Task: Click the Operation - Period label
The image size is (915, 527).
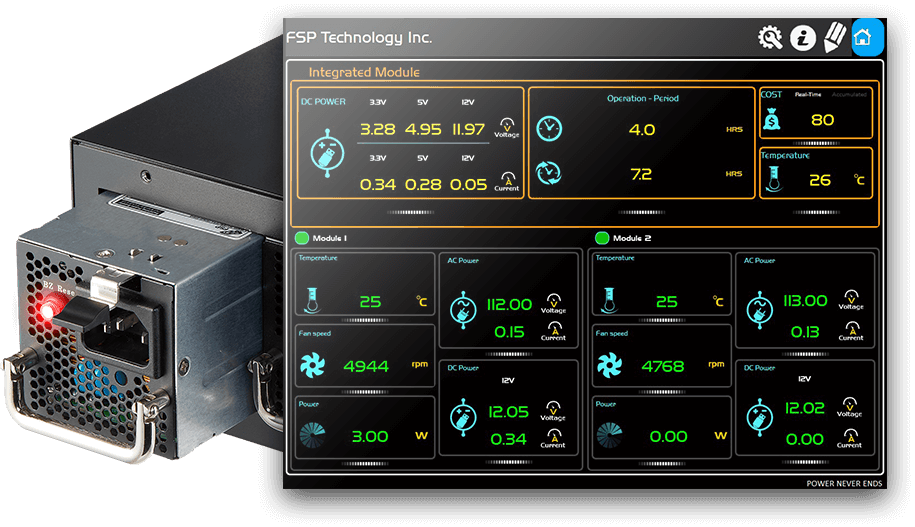Action: coord(642,98)
